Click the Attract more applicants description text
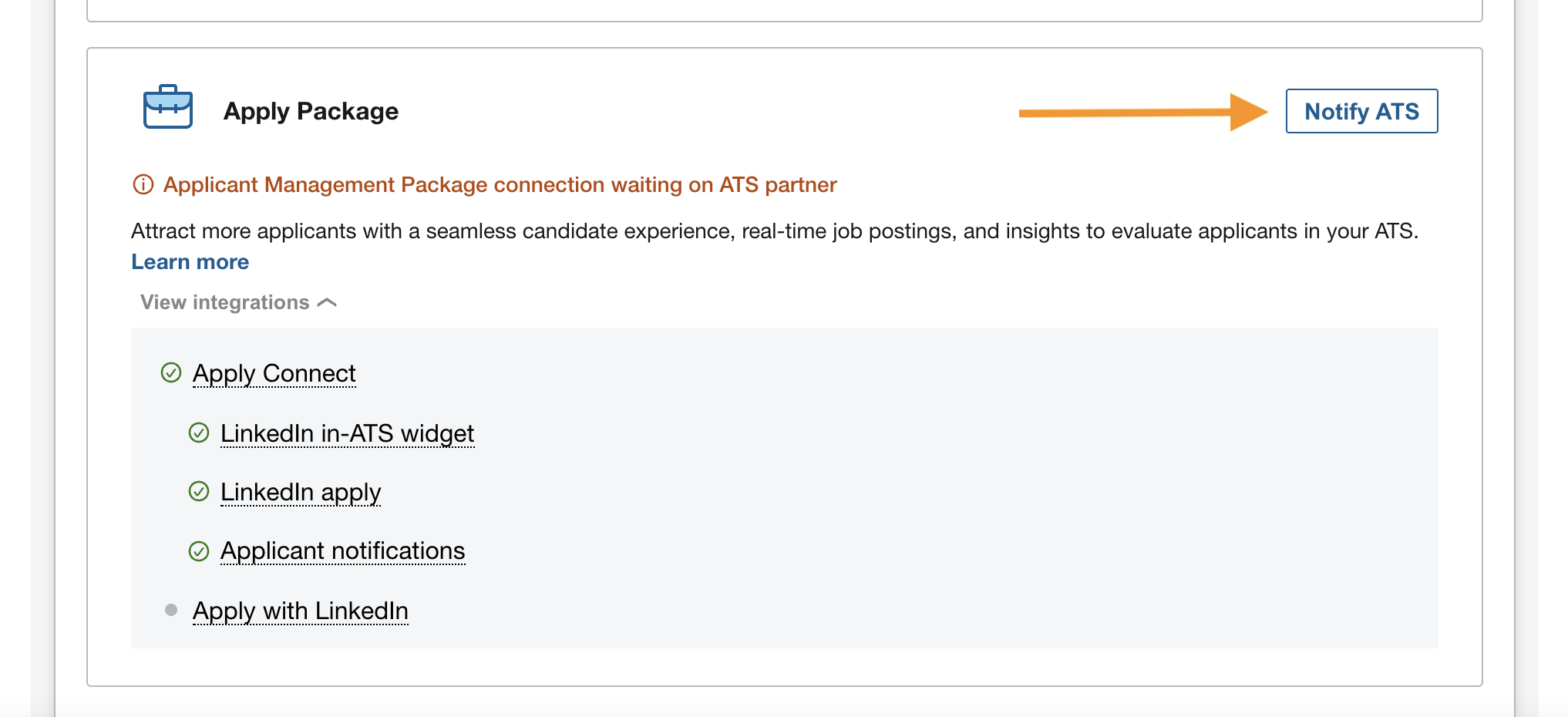Image resolution: width=1568 pixels, height=717 pixels. 775,231
